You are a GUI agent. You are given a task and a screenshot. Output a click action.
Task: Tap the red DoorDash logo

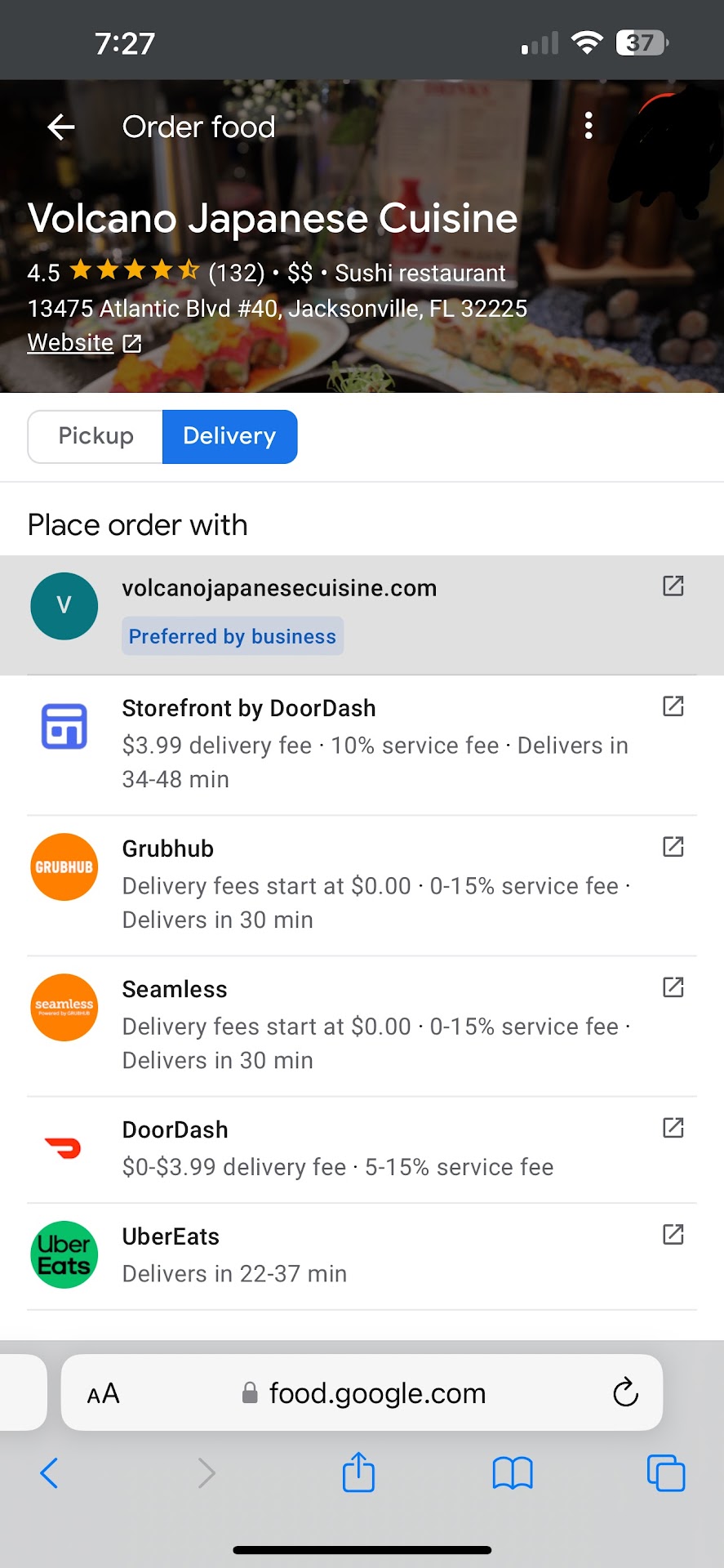[64, 1148]
